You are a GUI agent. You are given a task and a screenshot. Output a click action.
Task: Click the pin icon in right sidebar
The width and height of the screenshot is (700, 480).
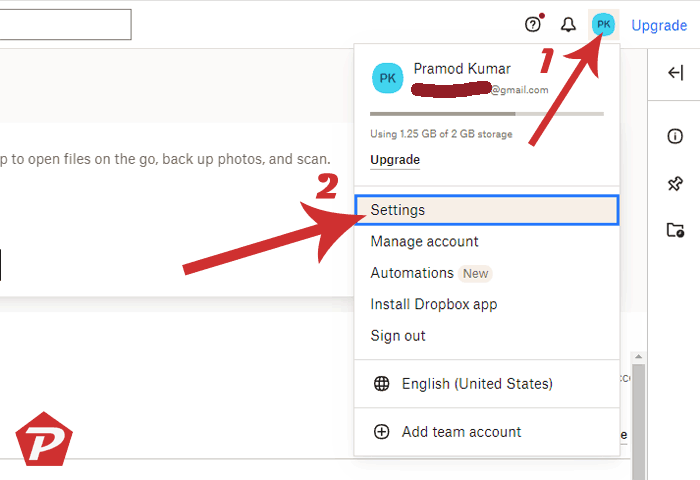tap(675, 183)
